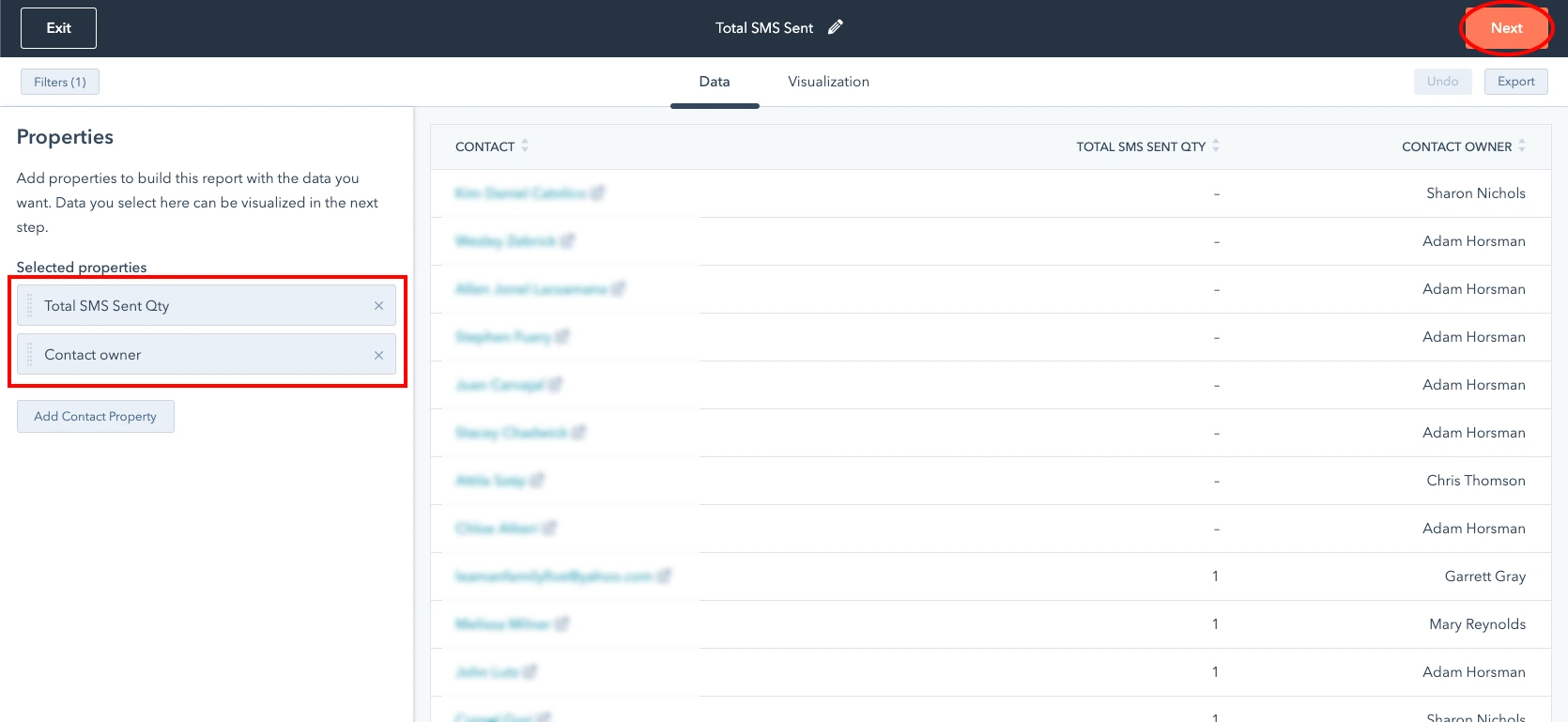Open contact link in Chris Thomson row
1568x722 pixels.
[490, 481]
